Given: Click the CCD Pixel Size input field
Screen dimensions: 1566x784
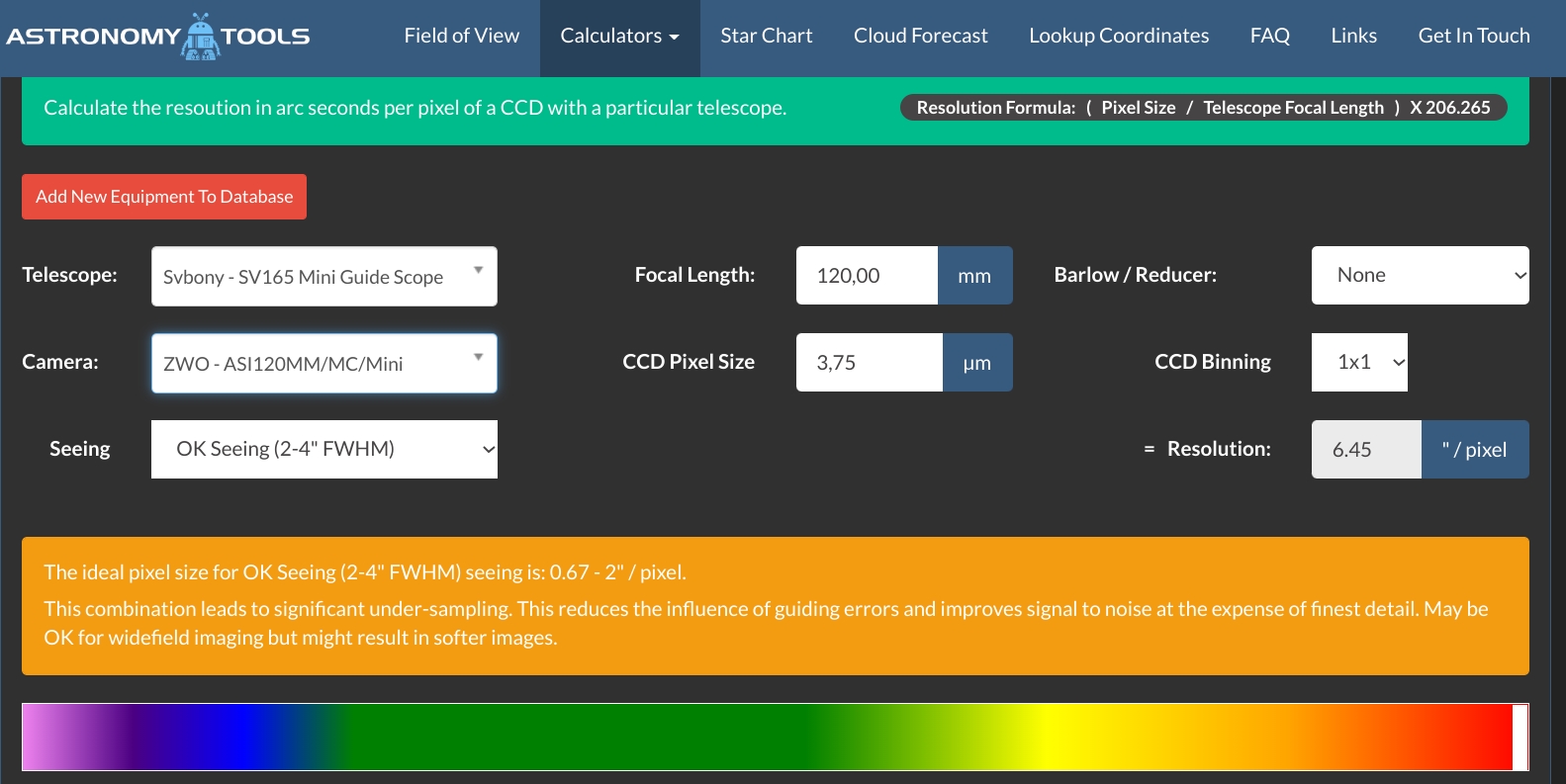Looking at the screenshot, I should coord(868,363).
